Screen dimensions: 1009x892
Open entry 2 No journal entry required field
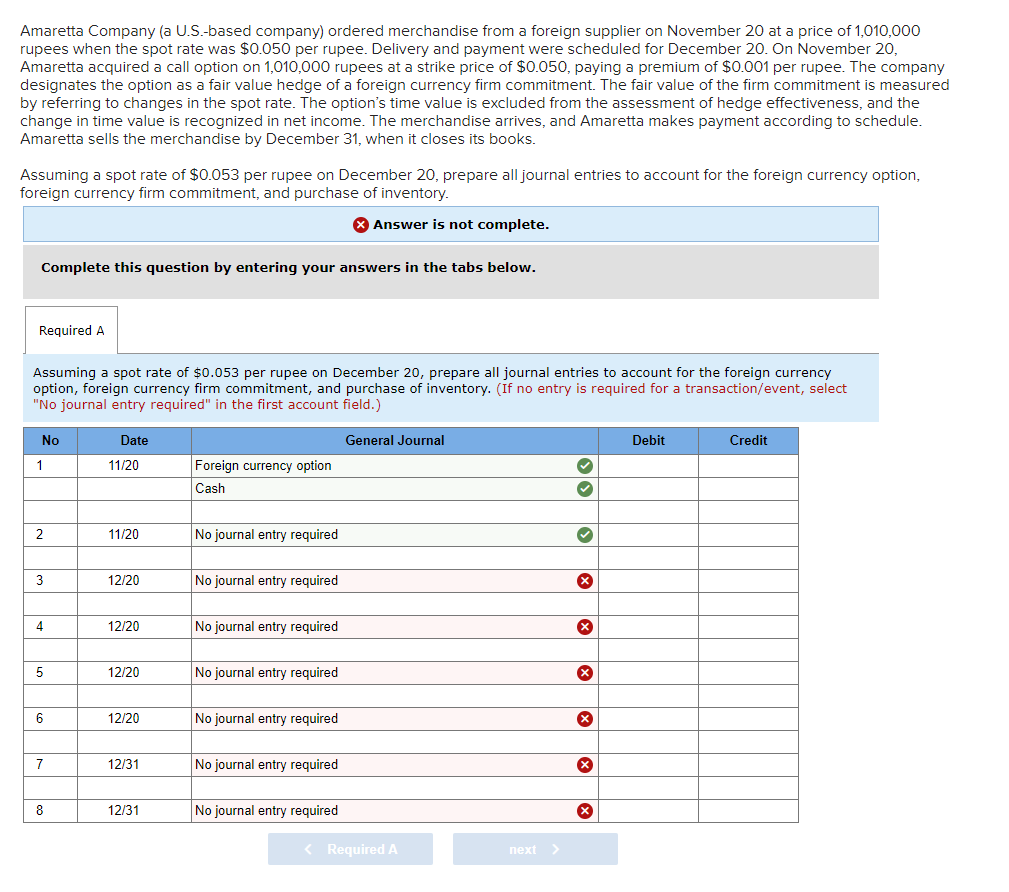[394, 535]
